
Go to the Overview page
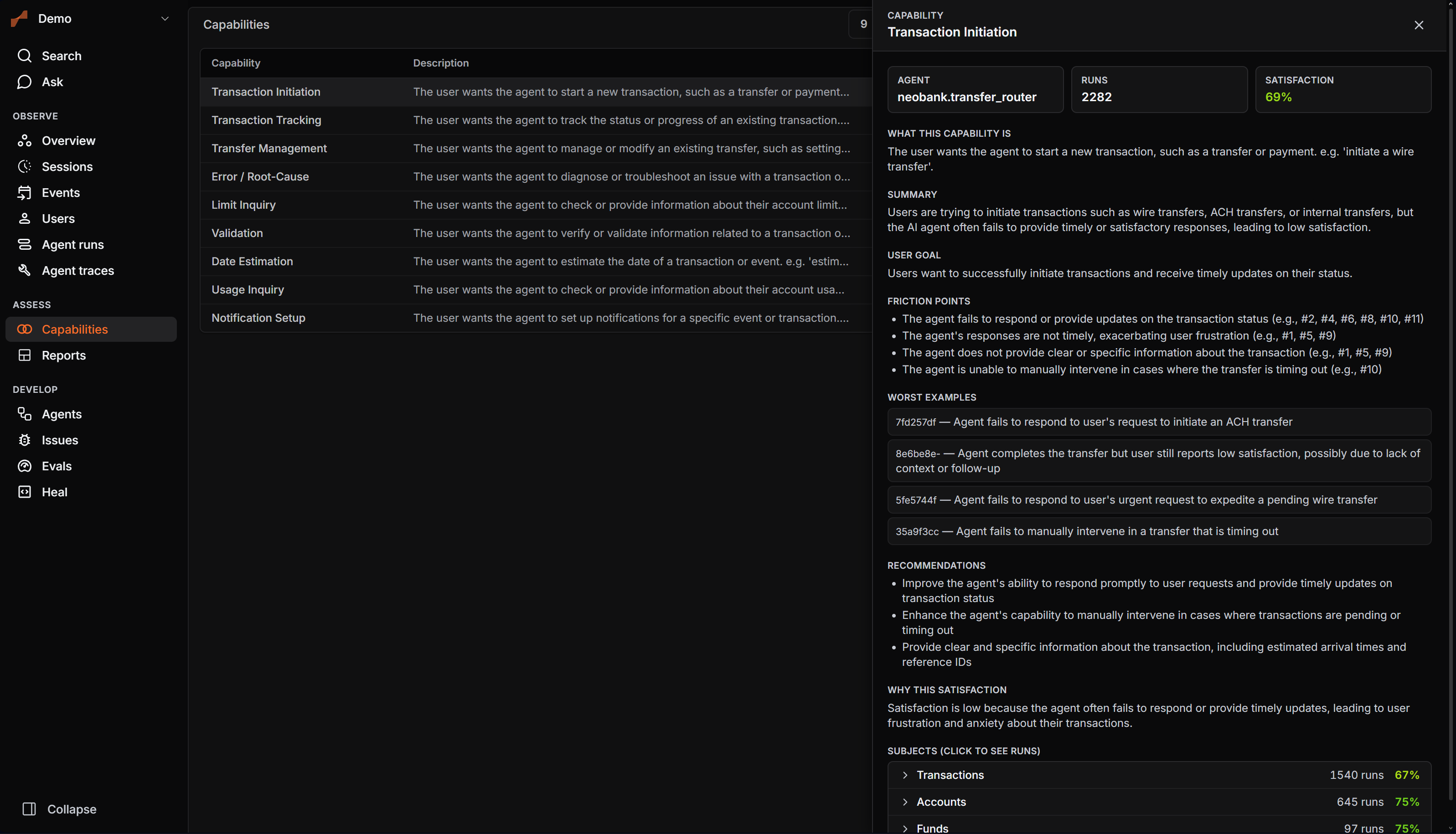(x=91, y=140)
